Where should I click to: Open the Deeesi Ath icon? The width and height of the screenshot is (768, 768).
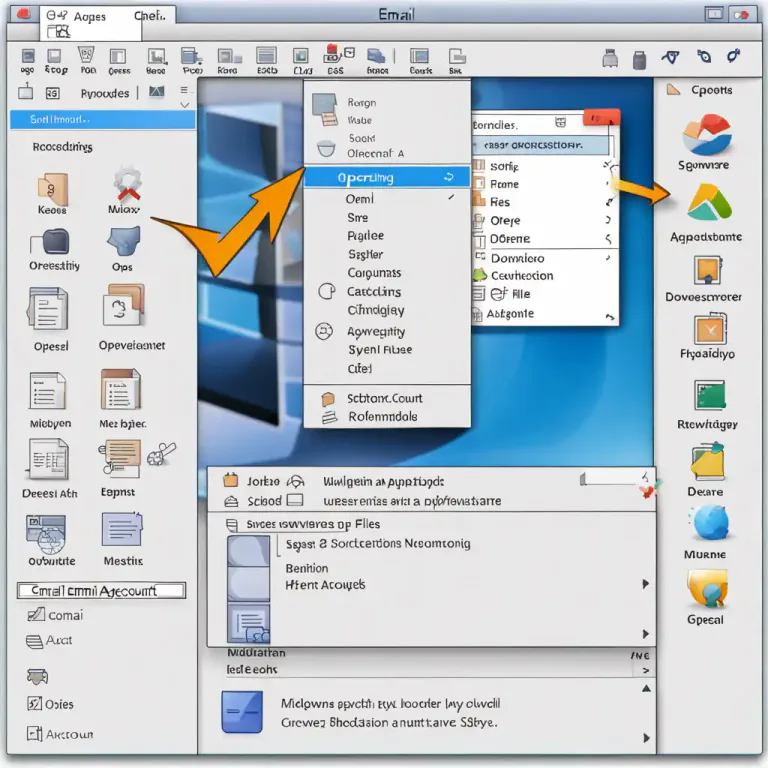[48, 459]
